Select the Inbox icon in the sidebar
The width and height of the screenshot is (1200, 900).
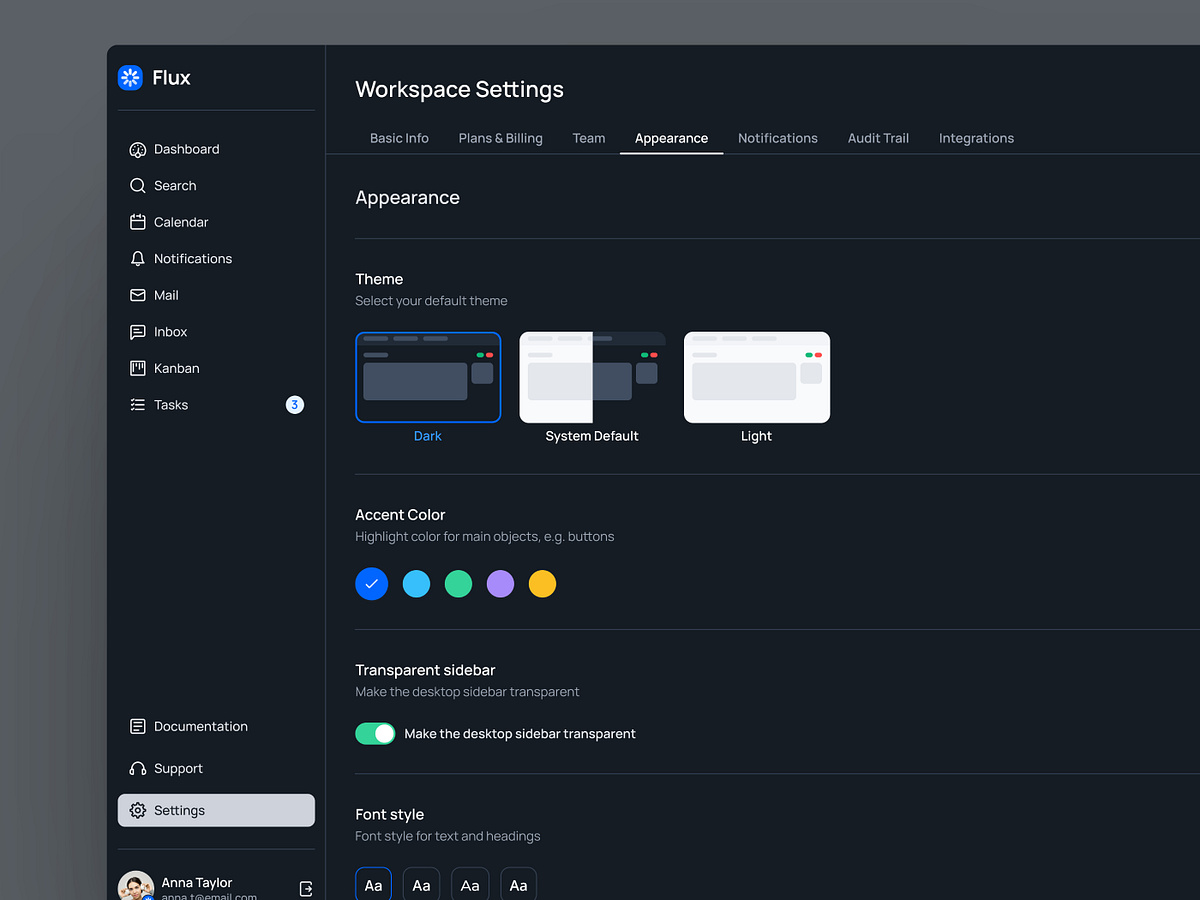click(137, 331)
